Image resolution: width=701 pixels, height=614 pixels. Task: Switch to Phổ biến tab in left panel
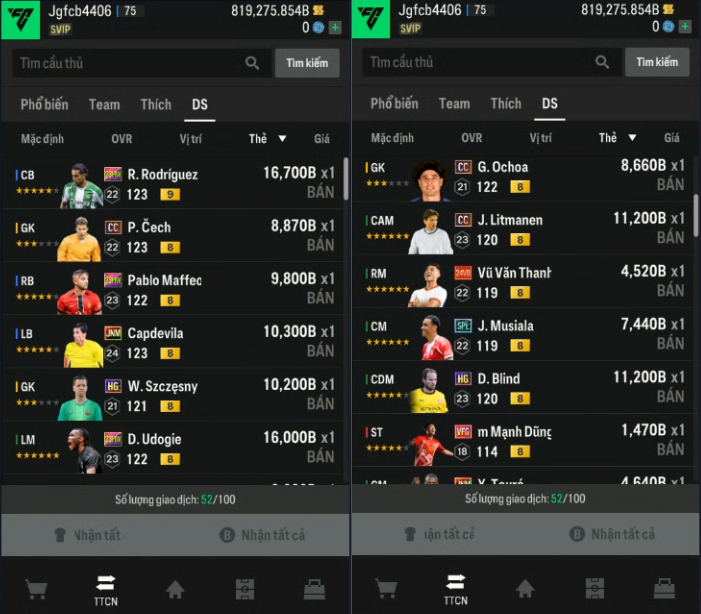coord(44,105)
